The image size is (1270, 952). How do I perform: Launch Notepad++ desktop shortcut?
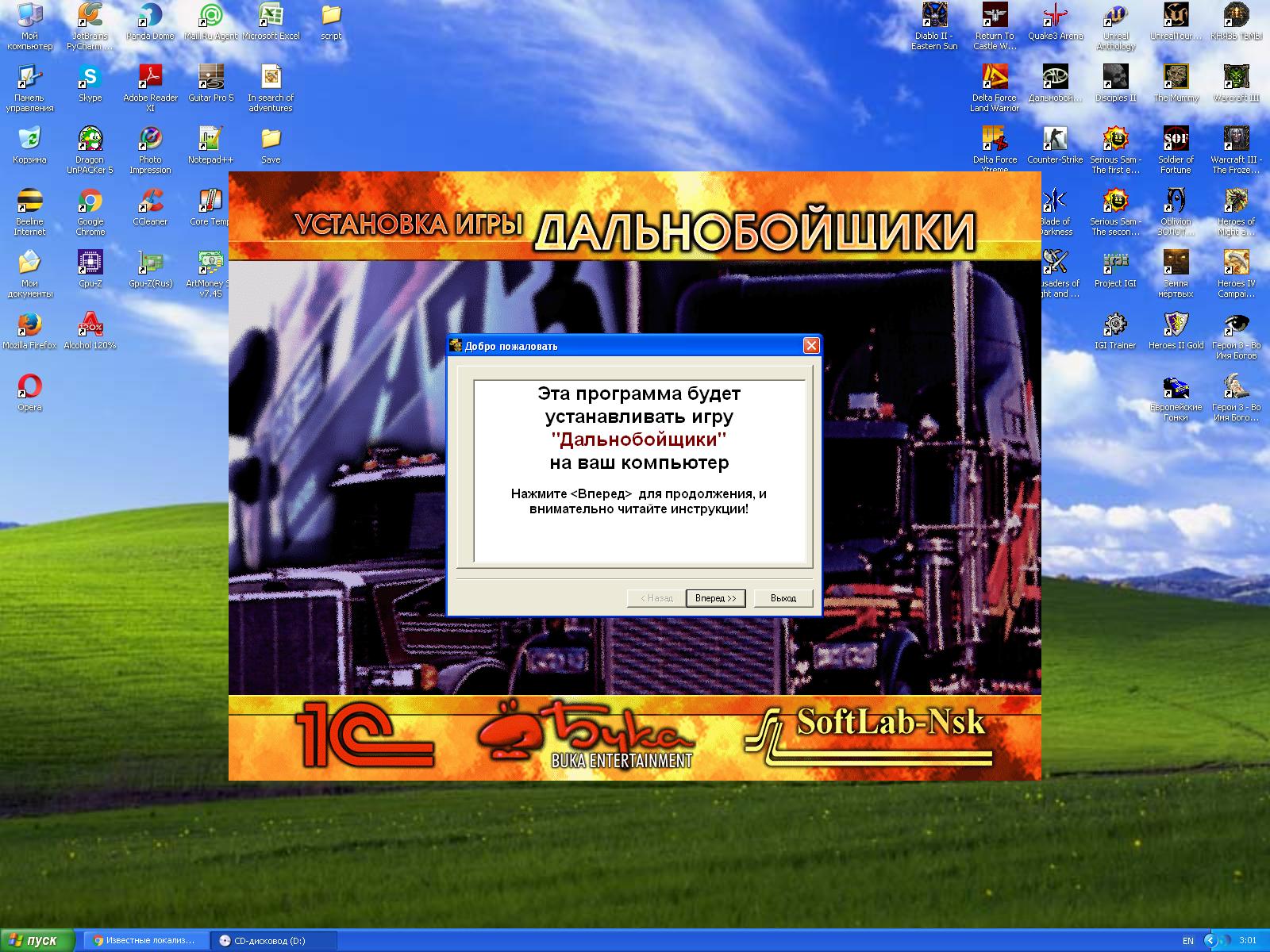click(210, 145)
